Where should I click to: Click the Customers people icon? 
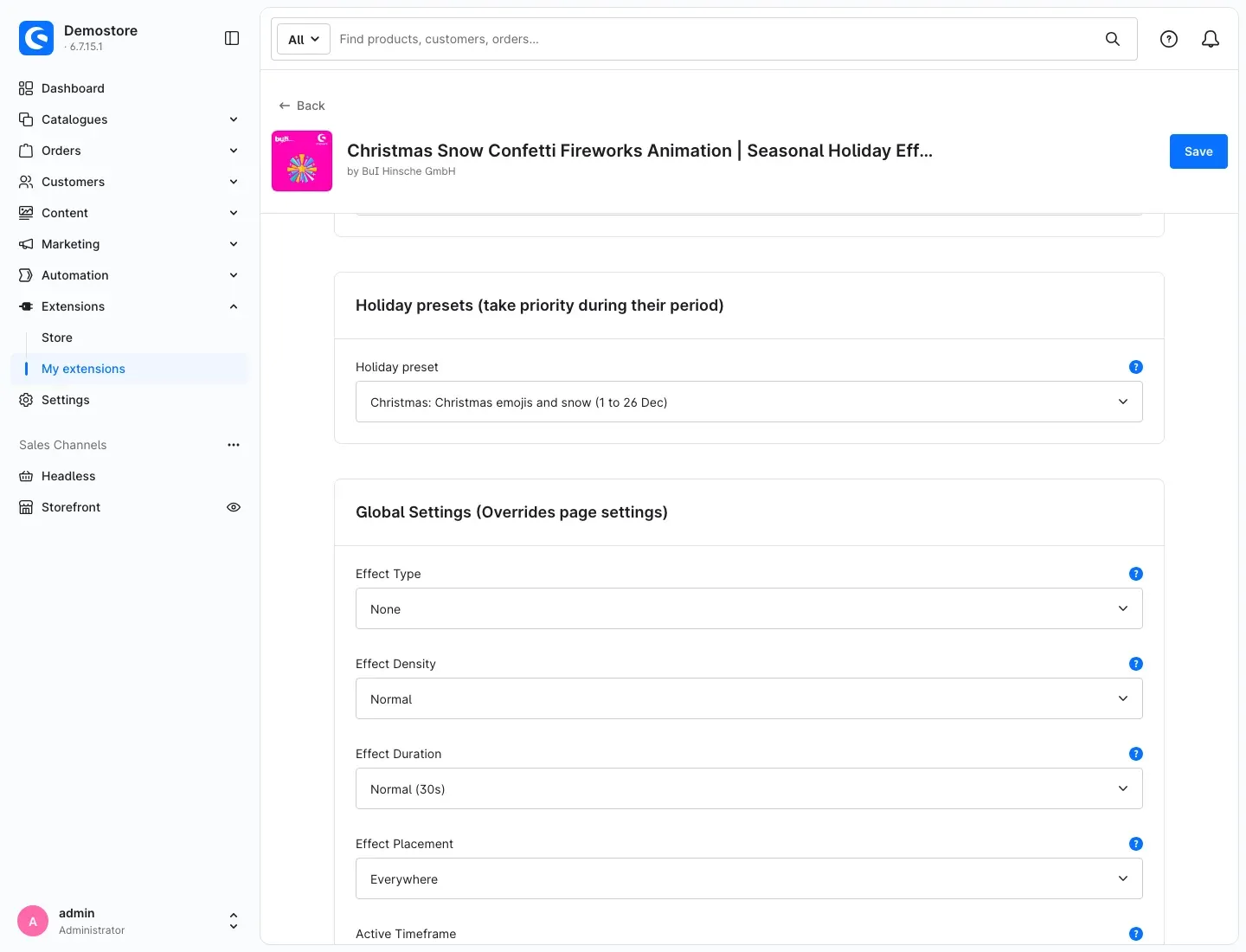point(26,182)
